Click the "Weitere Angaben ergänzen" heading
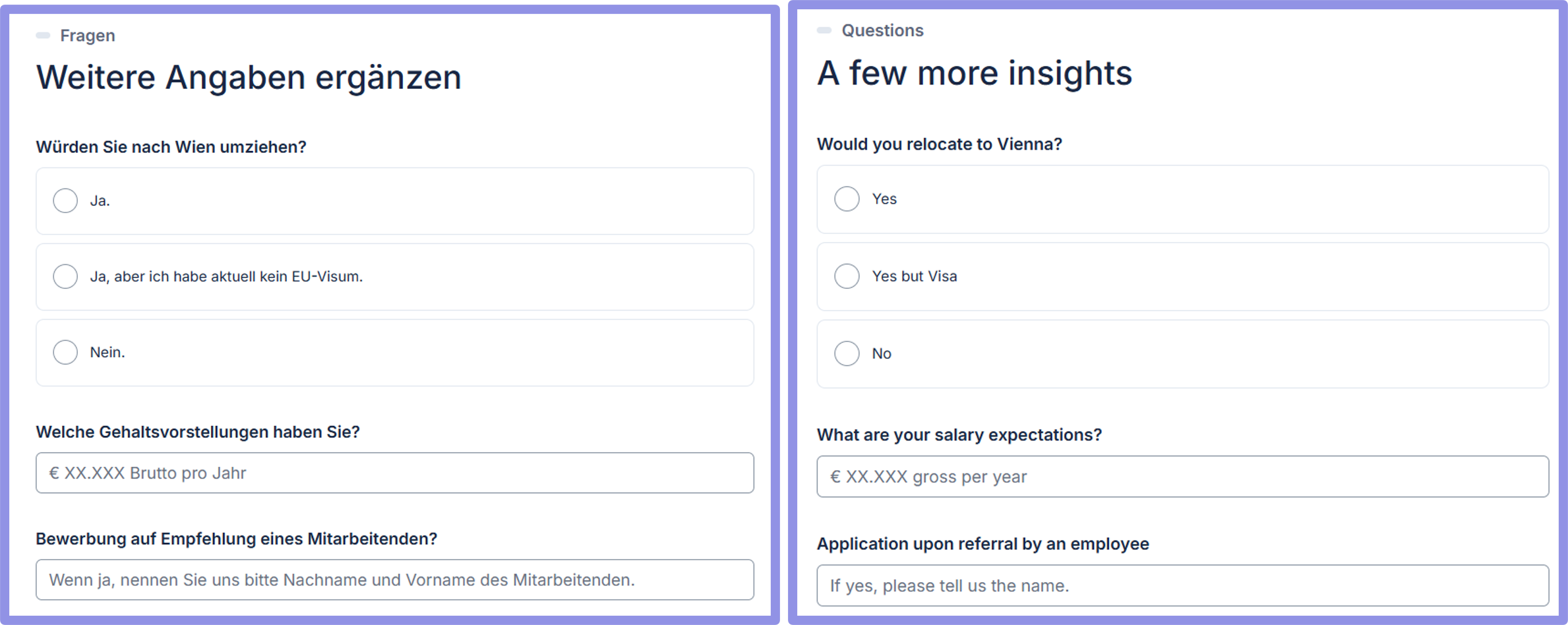Image resolution: width=1568 pixels, height=625 pixels. (x=249, y=77)
